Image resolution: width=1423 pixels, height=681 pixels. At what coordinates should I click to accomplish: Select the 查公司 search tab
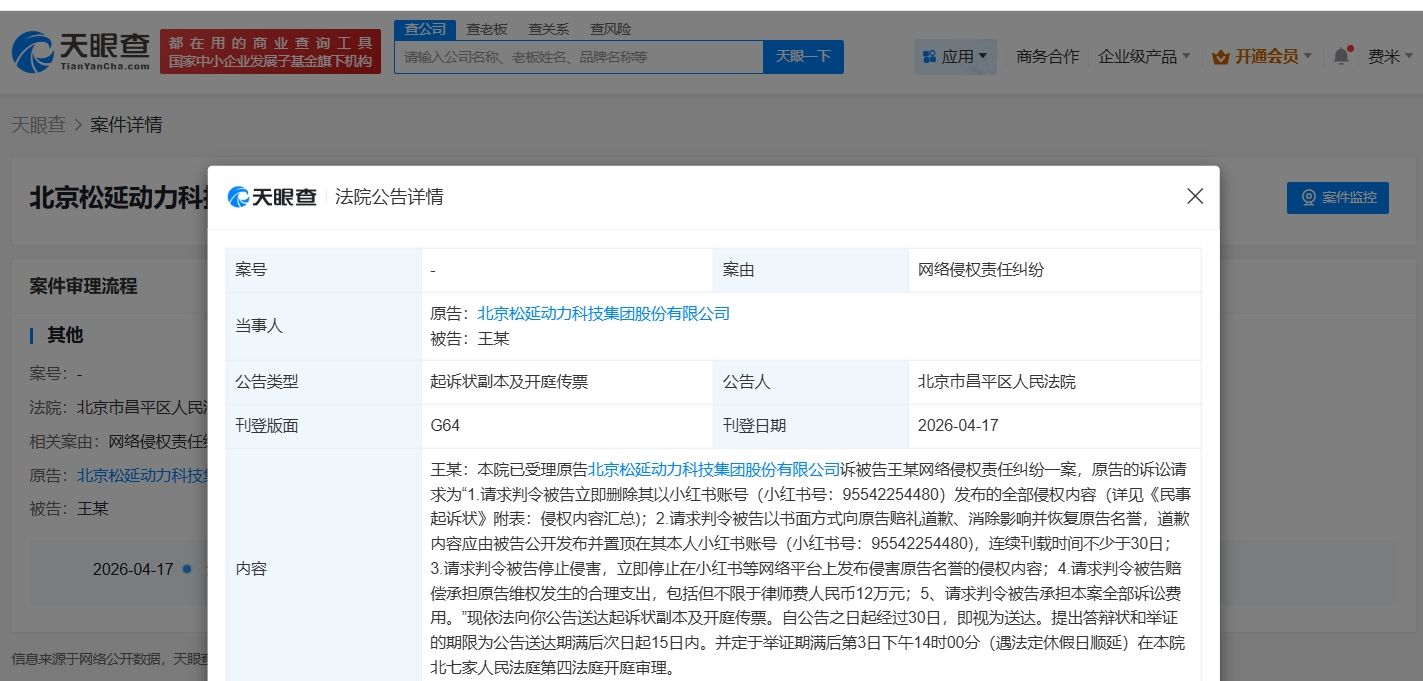(x=425, y=29)
